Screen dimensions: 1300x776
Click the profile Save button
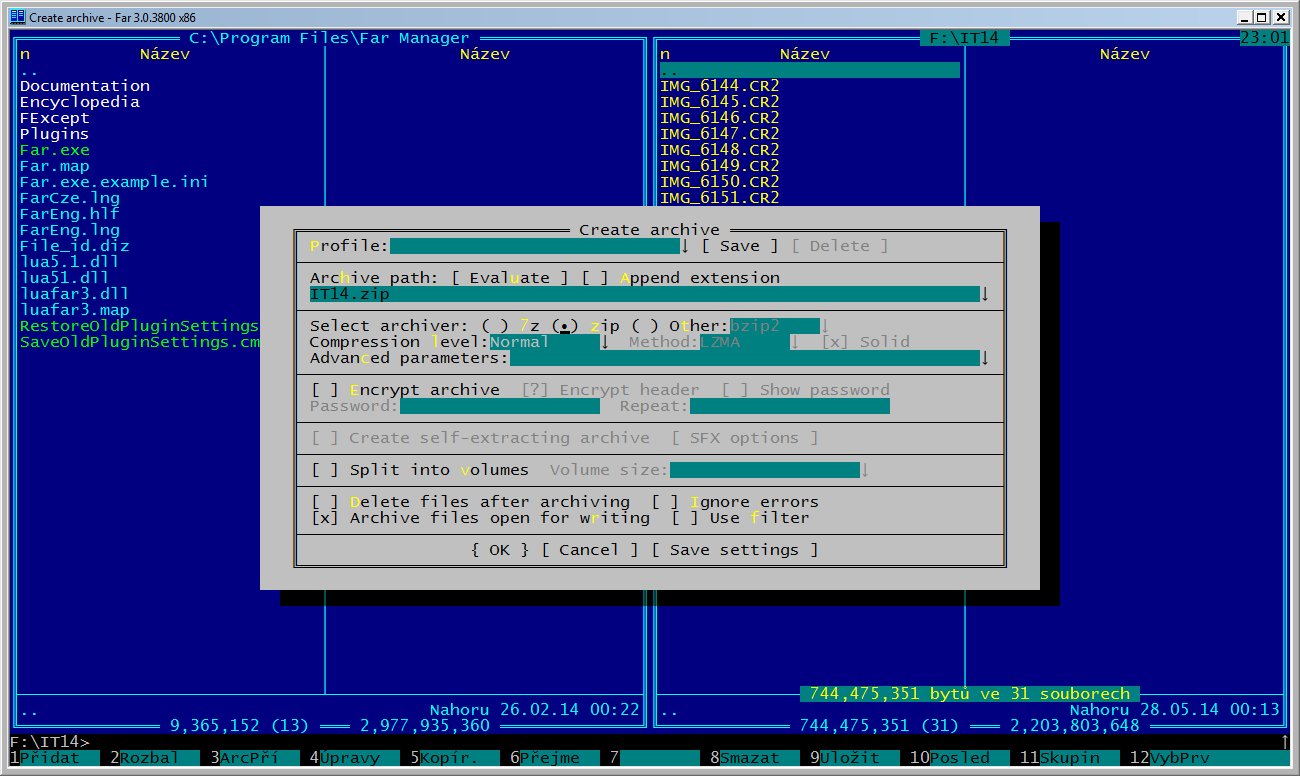pyautogui.click(x=740, y=246)
